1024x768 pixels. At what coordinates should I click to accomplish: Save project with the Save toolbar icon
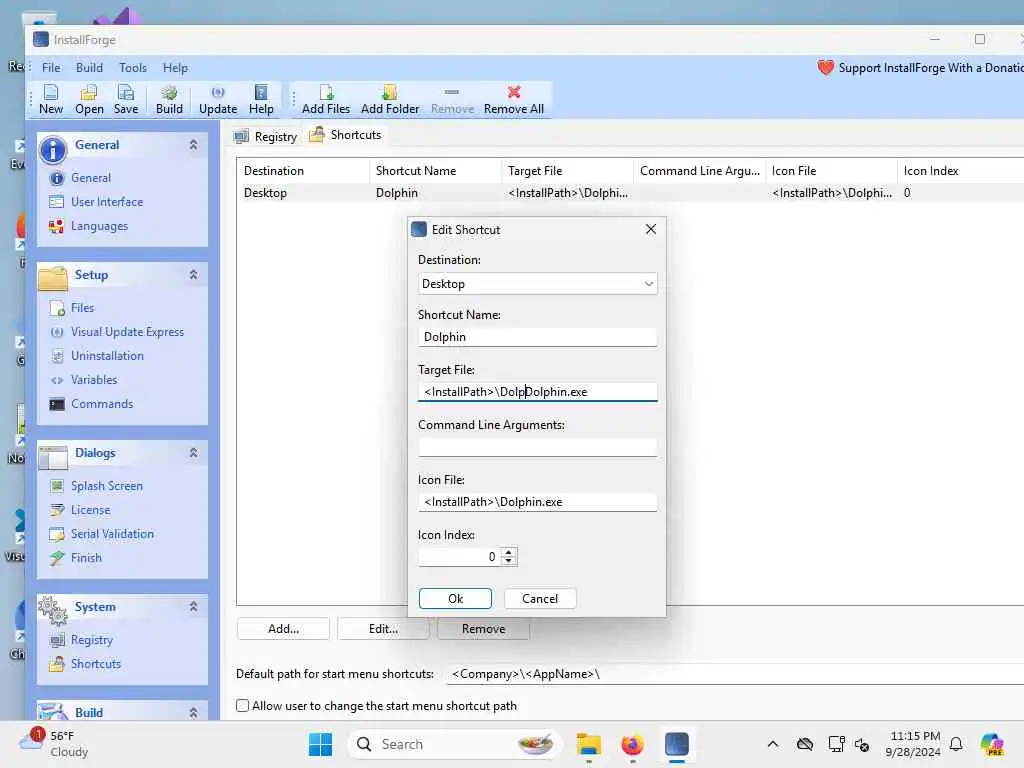pyautogui.click(x=126, y=99)
